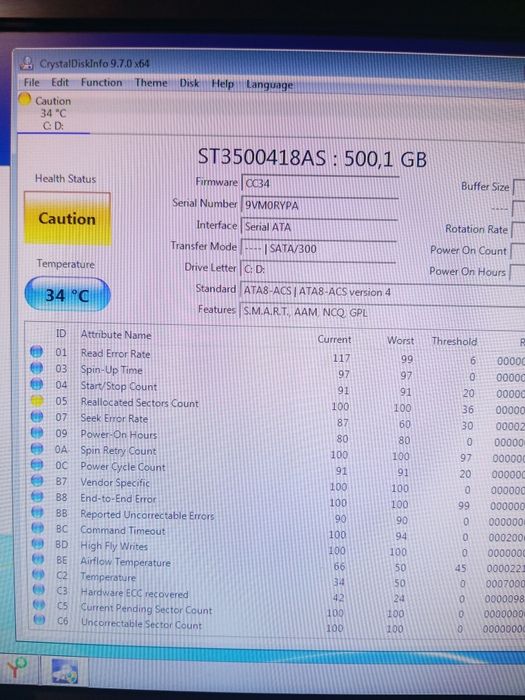This screenshot has height=700, width=525.
Task: Select the Command Timeout attribute name
Action: (123, 531)
